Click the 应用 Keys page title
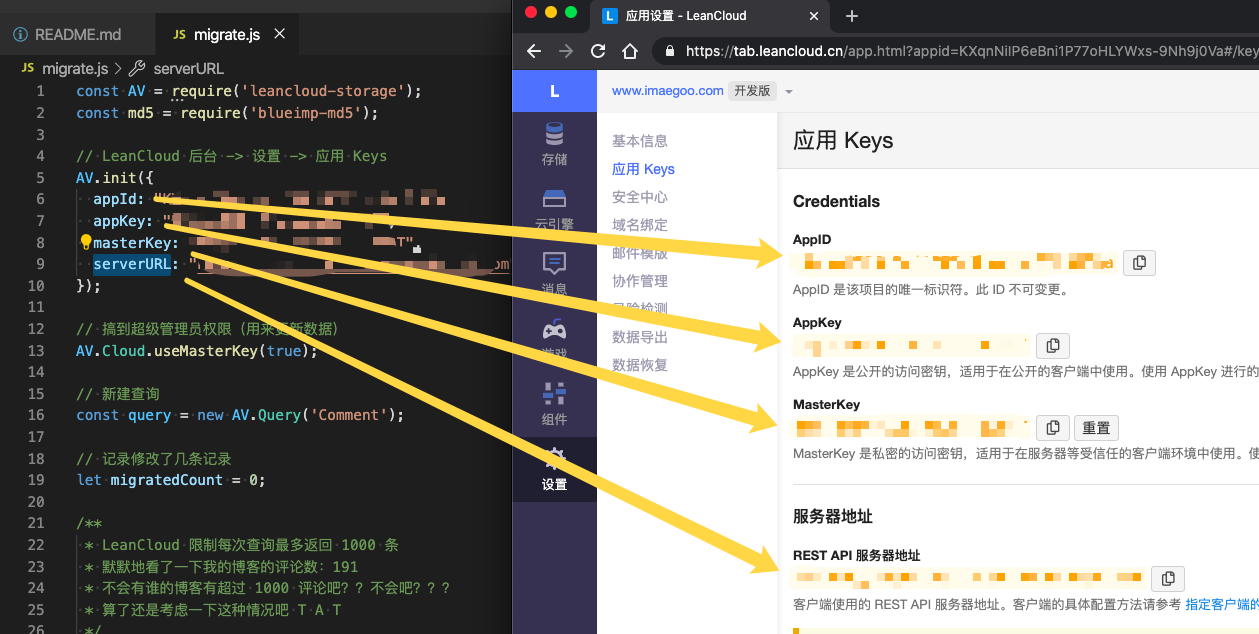 pyautogui.click(x=843, y=140)
